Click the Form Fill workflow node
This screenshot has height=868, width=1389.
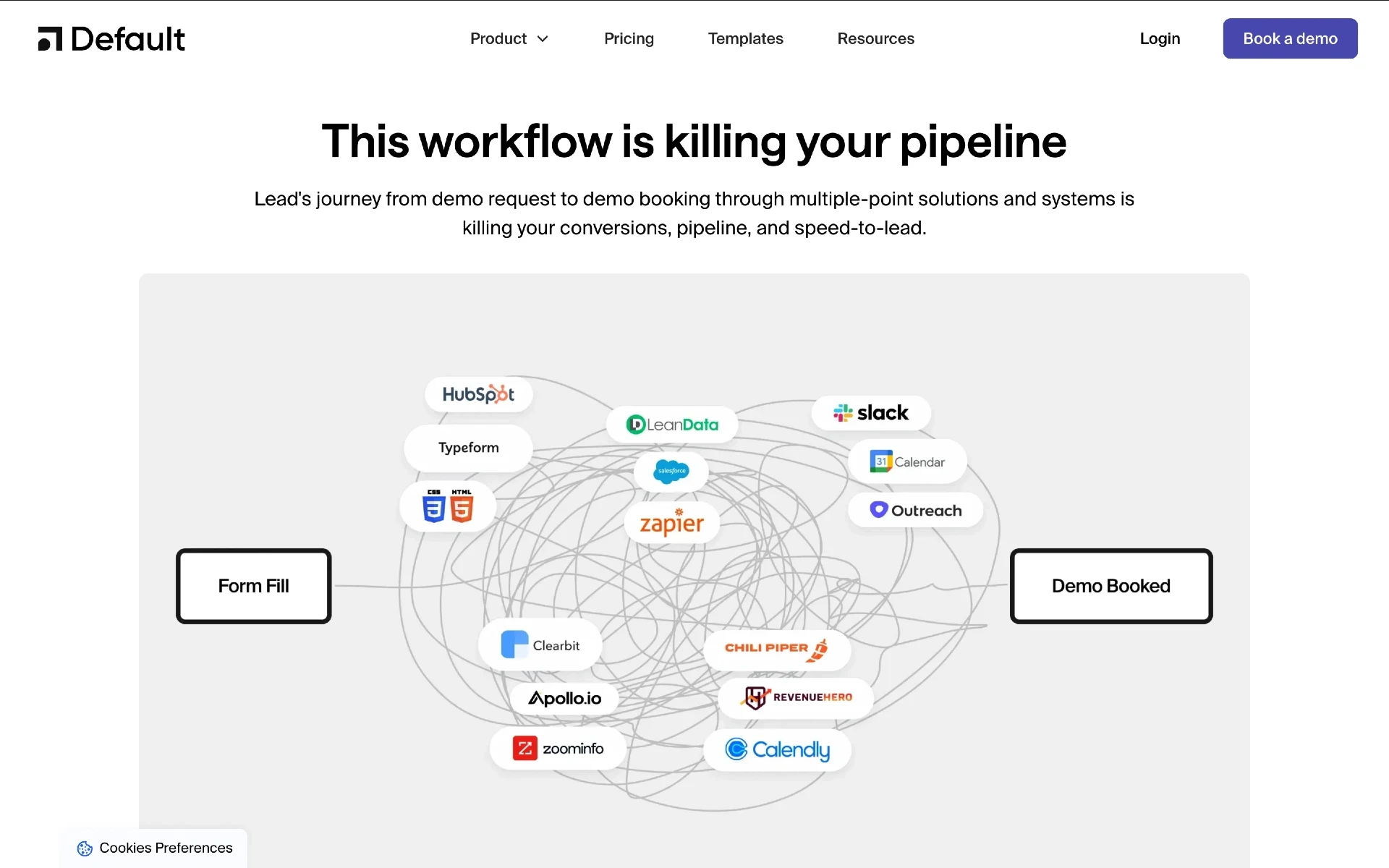[254, 585]
